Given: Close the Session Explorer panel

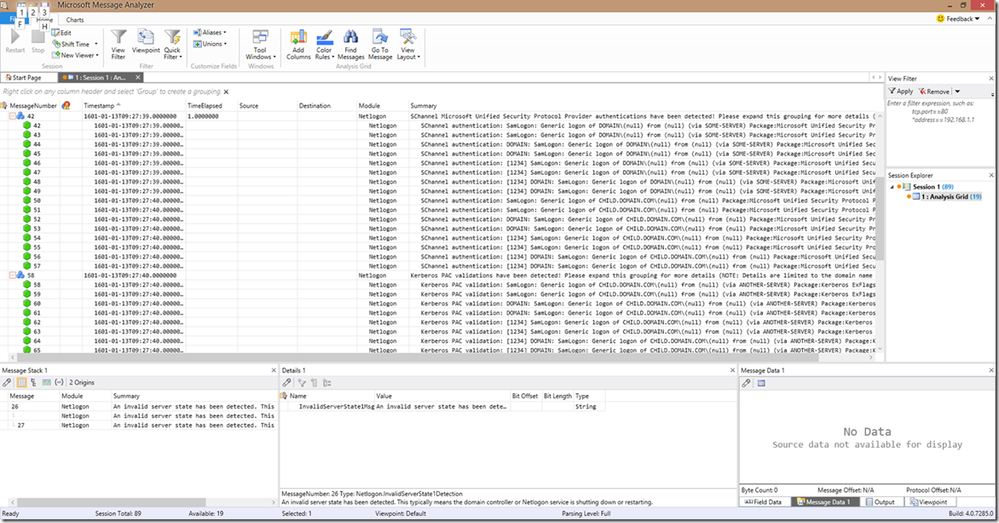Looking at the screenshot, I should coord(991,175).
